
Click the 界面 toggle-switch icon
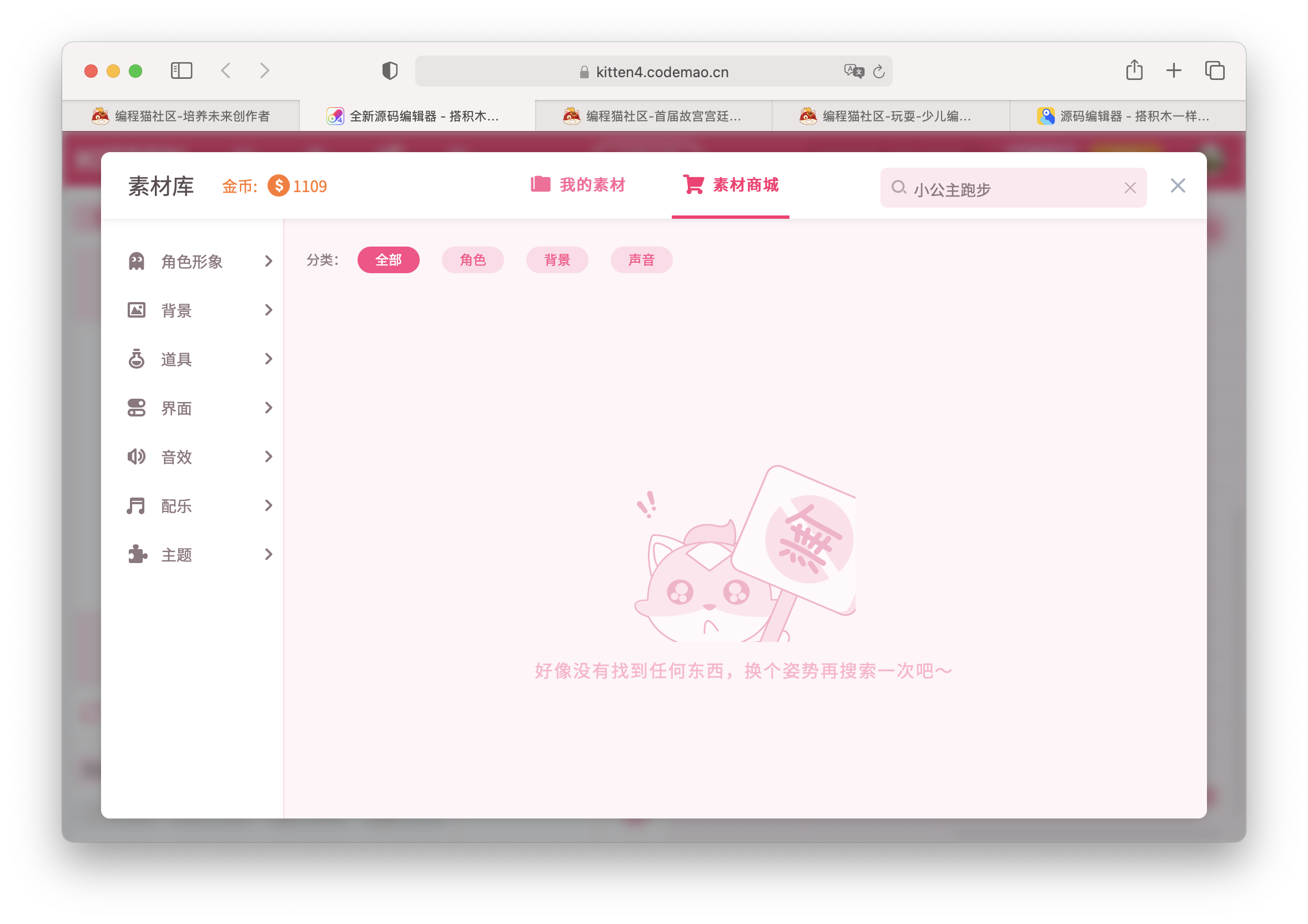click(137, 408)
